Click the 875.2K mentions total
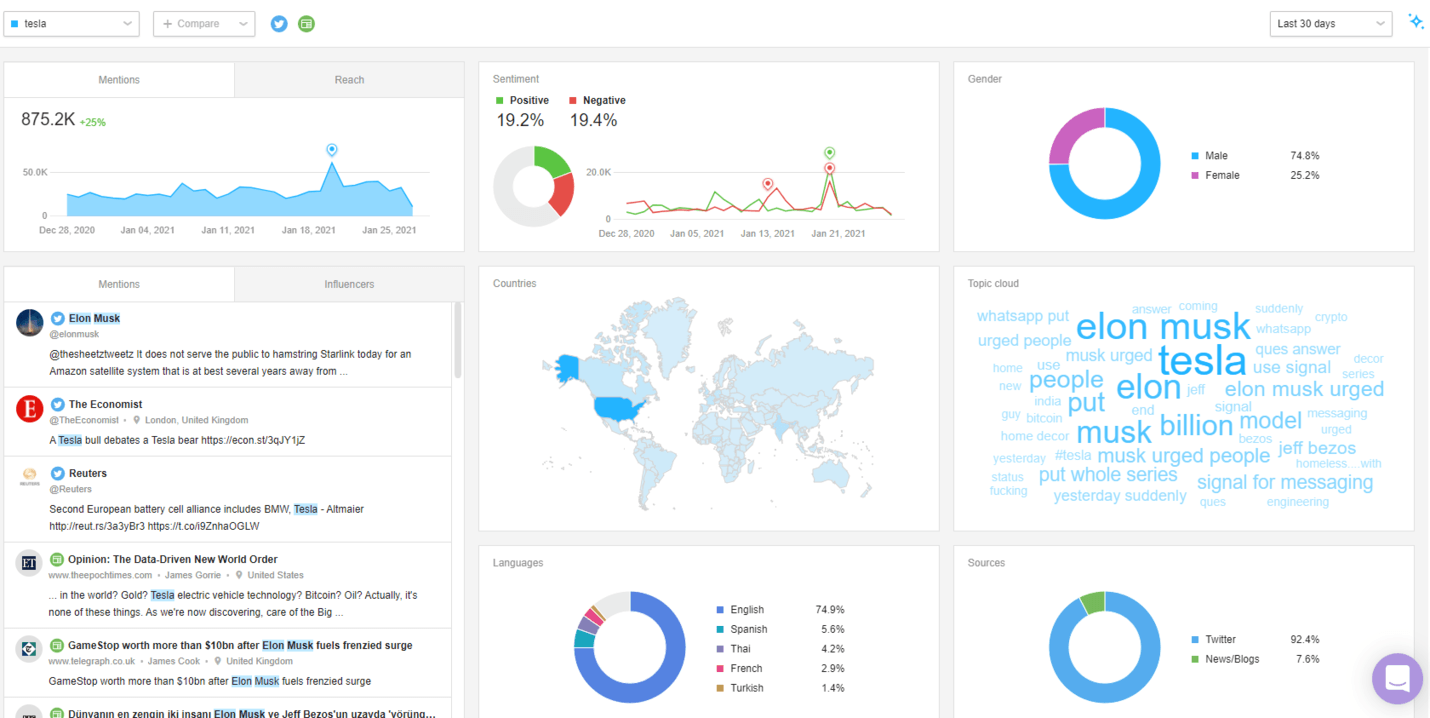The height and width of the screenshot is (718, 1430). tap(48, 120)
